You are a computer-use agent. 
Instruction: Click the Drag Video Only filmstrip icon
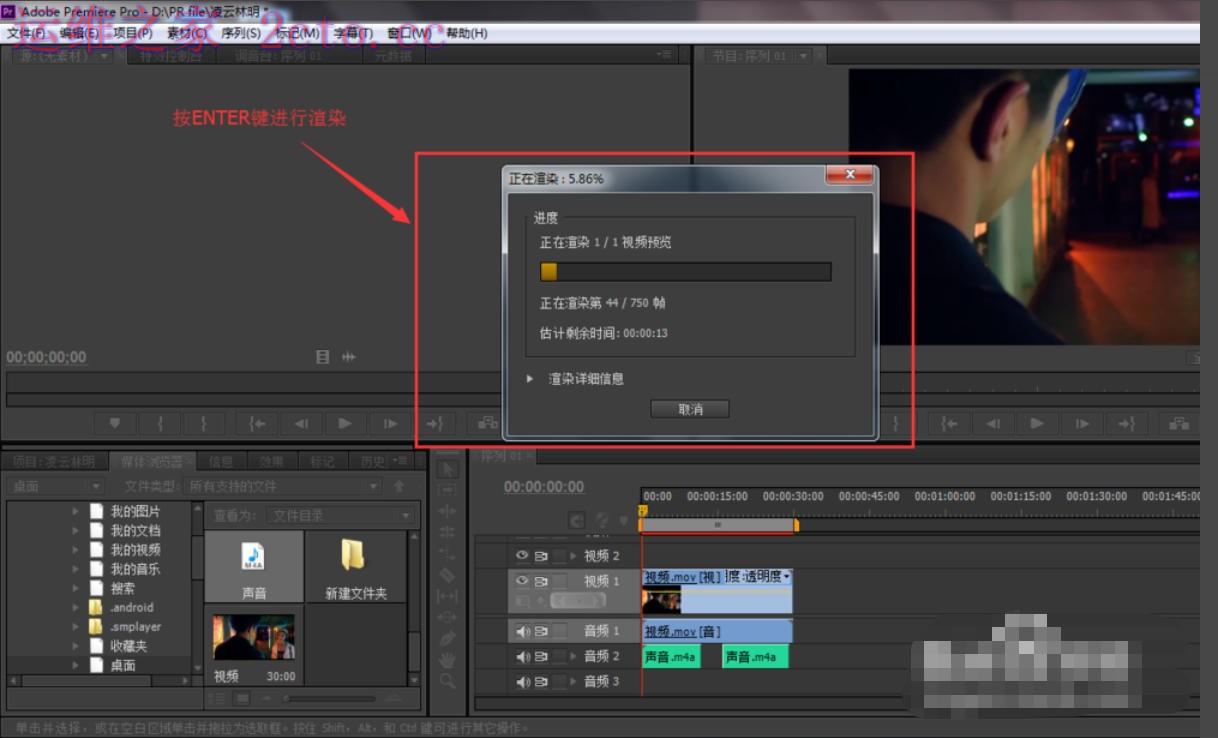(x=322, y=357)
